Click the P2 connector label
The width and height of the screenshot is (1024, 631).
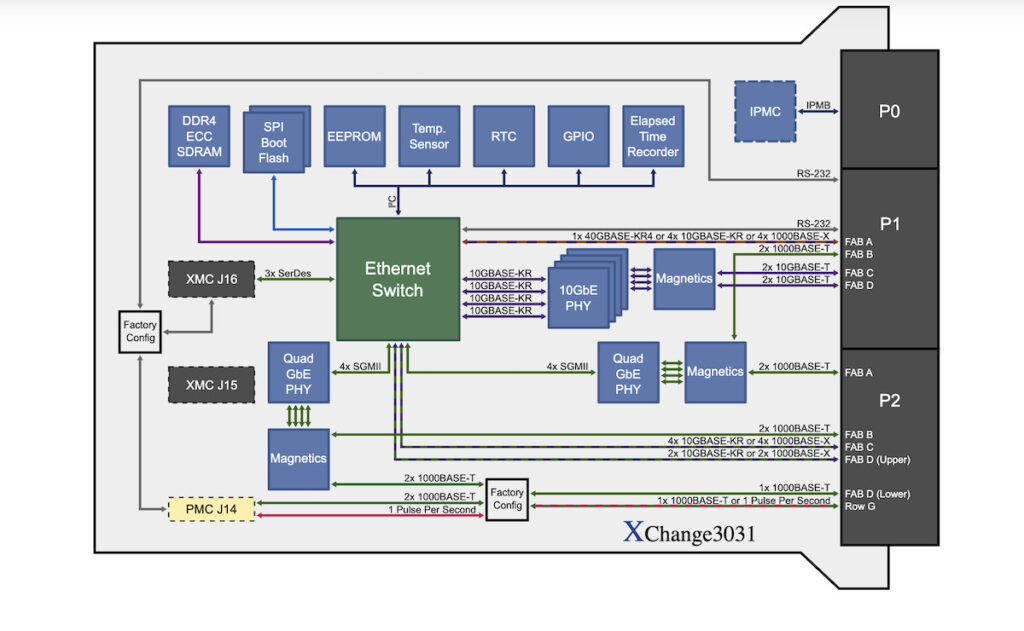click(x=889, y=400)
